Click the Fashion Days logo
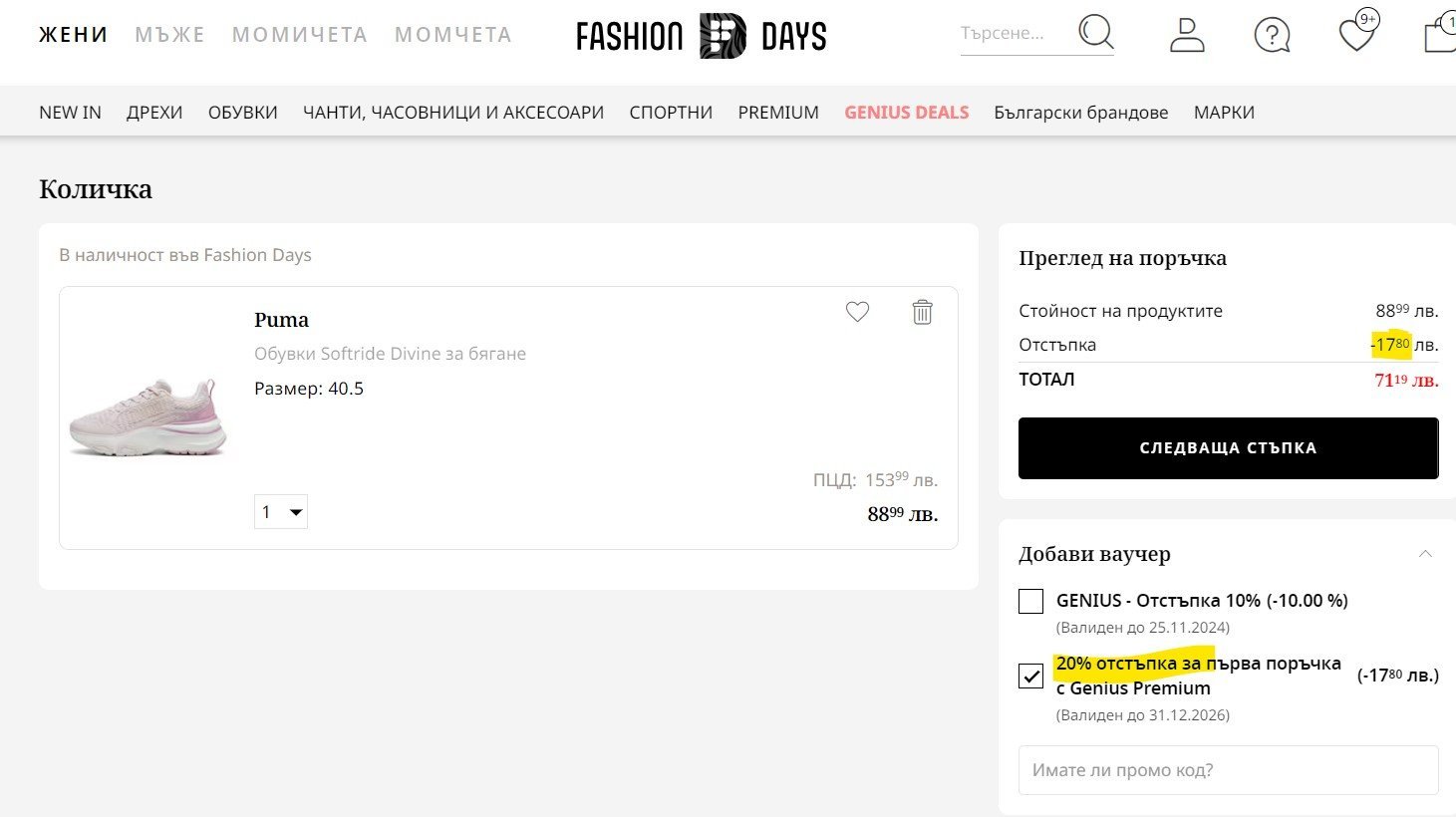The height and width of the screenshot is (817, 1456). click(x=701, y=37)
